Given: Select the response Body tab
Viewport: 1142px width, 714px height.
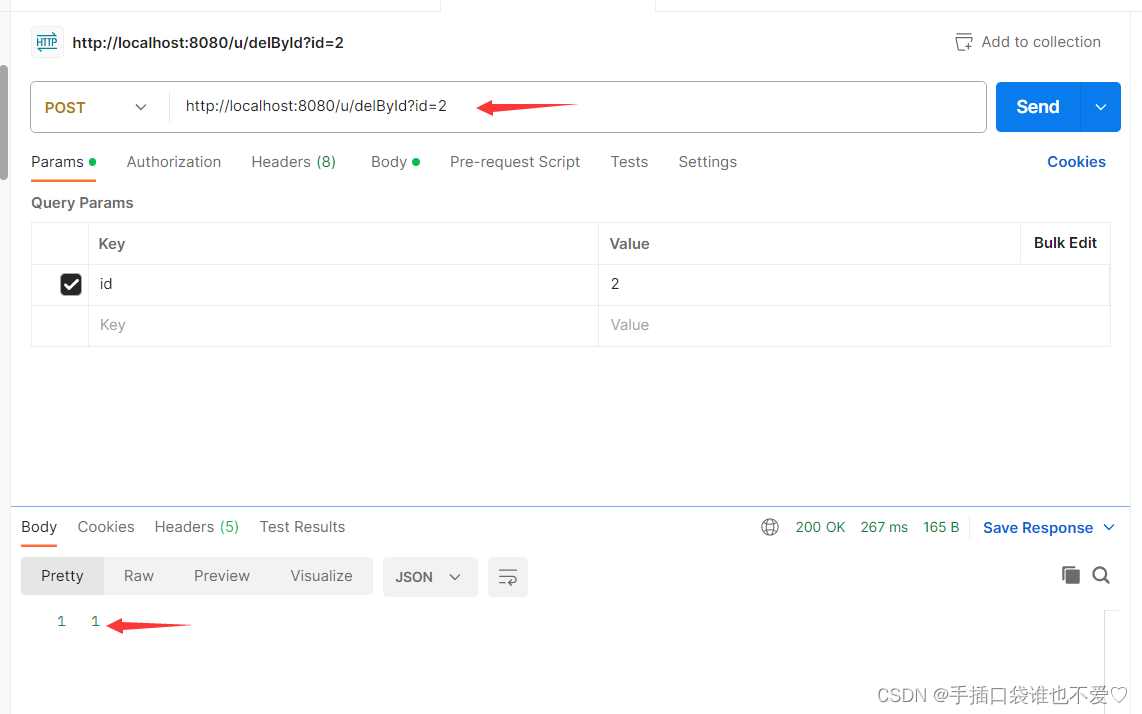Looking at the screenshot, I should coord(39,527).
